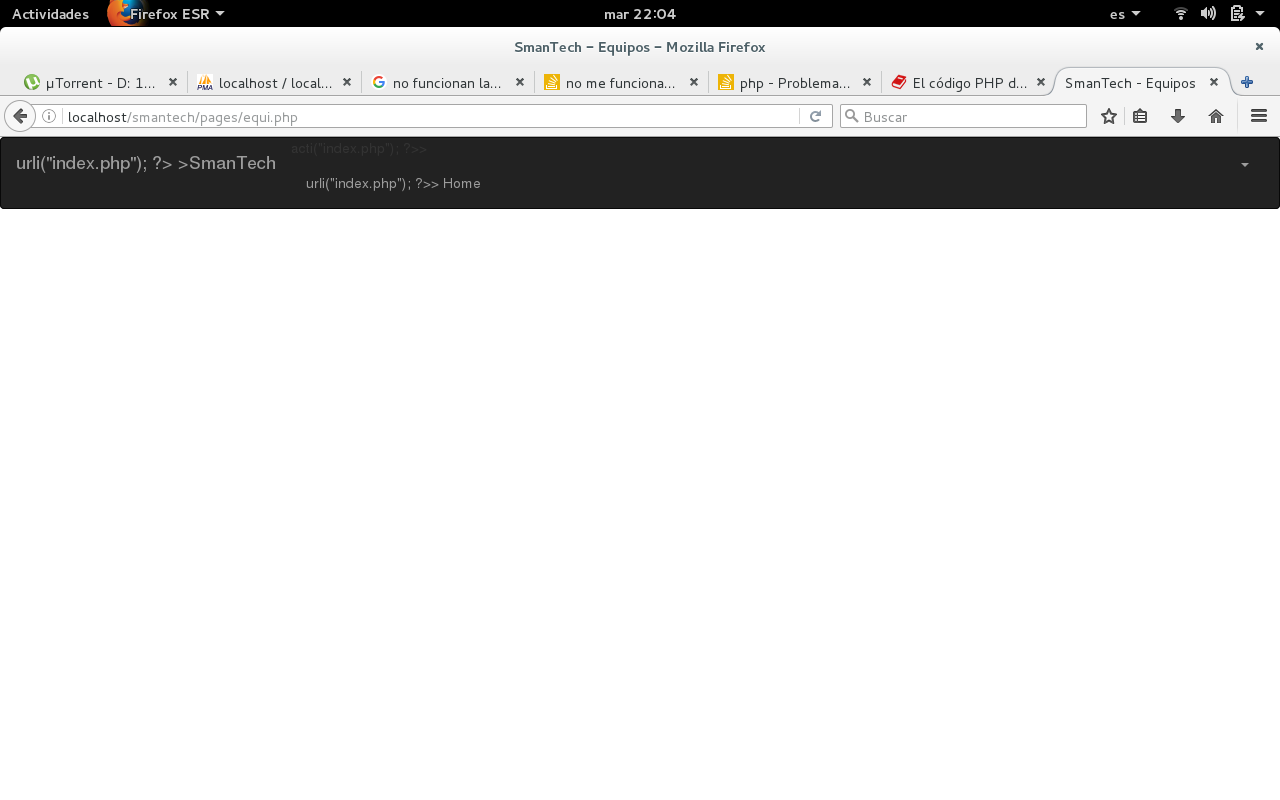Click the URL address field
1280x800 pixels.
(x=432, y=117)
